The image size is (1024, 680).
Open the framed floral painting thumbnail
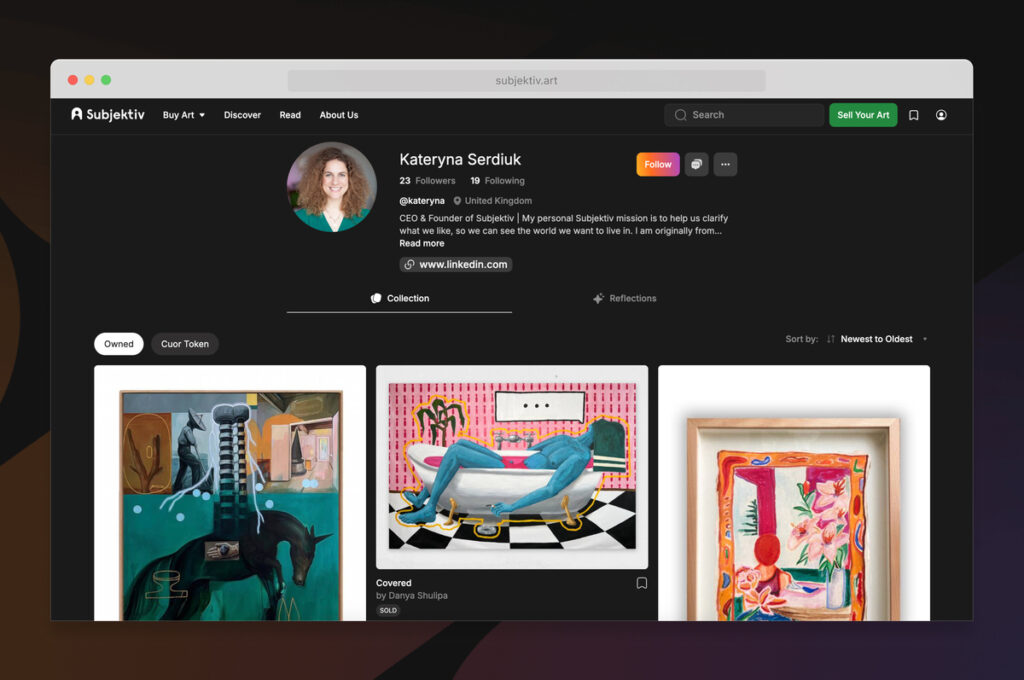pos(794,493)
